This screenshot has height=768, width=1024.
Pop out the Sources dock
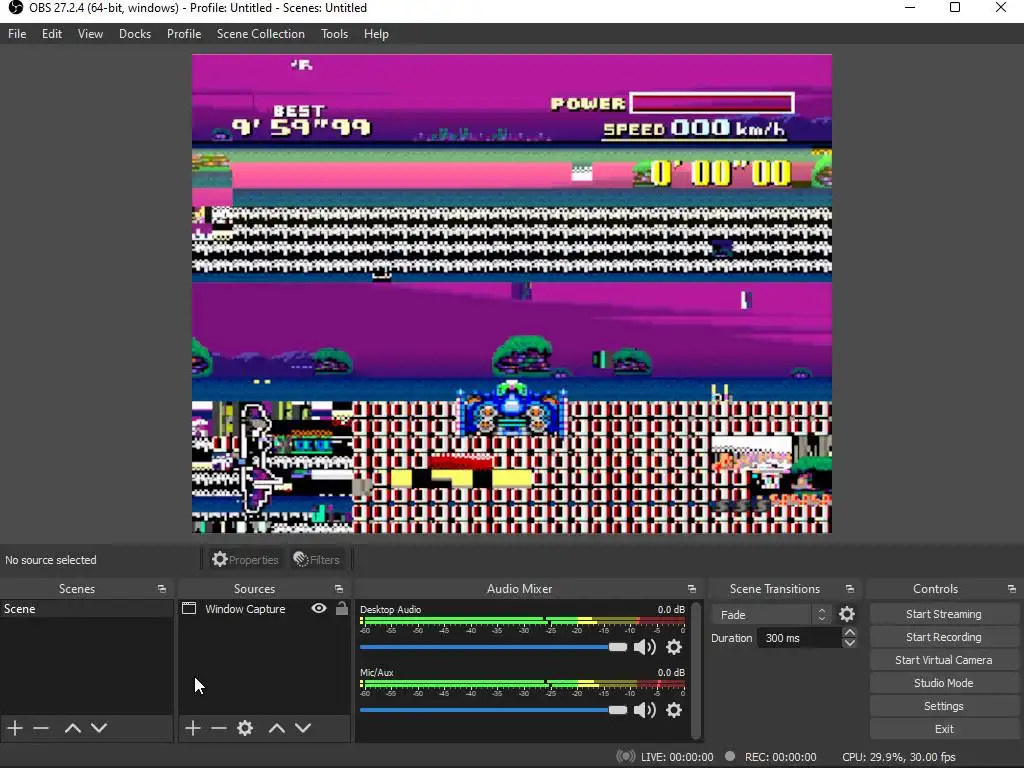pos(338,589)
